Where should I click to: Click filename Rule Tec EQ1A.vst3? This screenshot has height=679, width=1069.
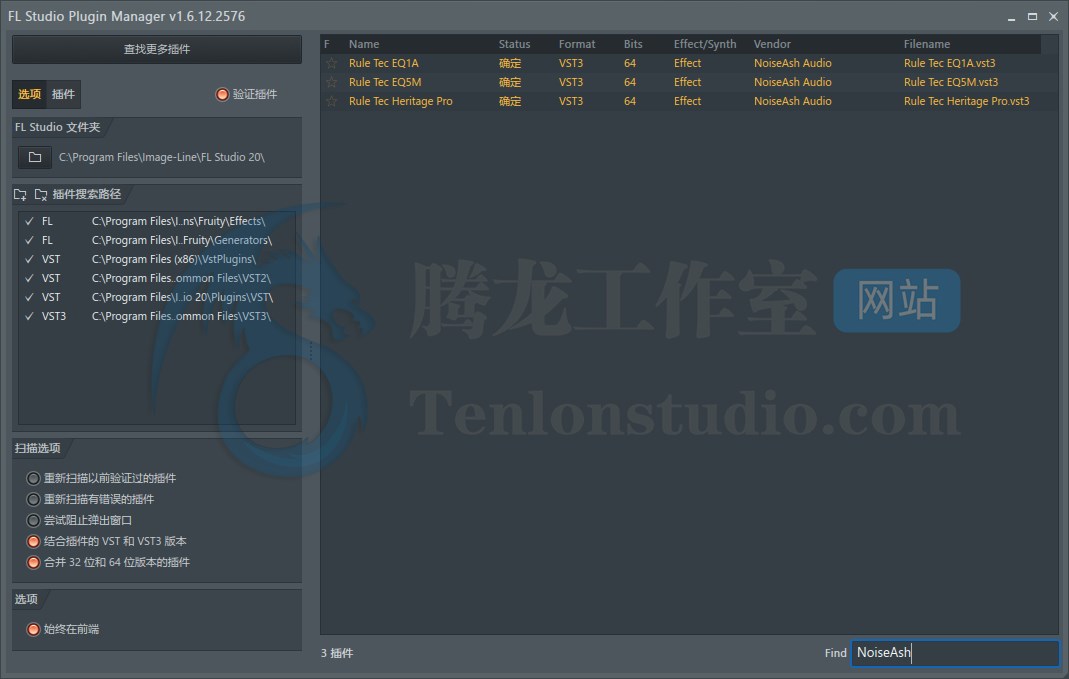tap(950, 63)
